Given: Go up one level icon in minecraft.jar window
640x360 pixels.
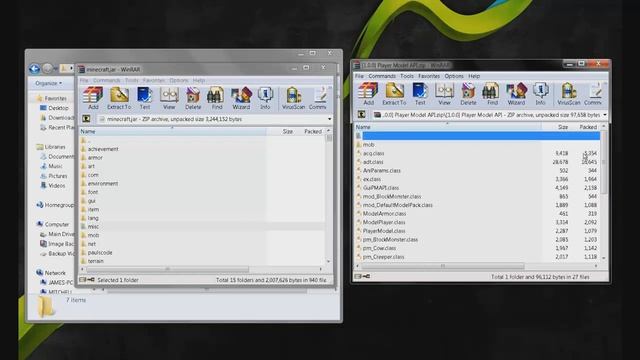Looking at the screenshot, I should coord(86,119).
